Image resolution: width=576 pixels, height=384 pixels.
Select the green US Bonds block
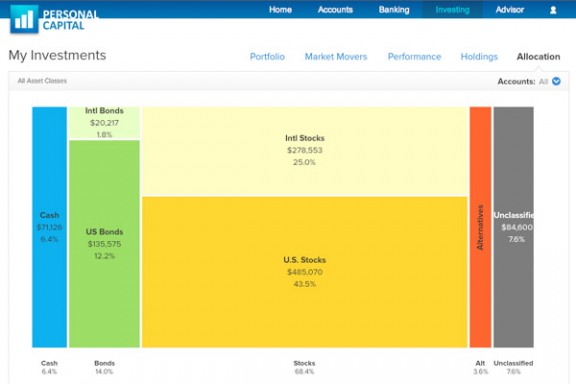coord(104,244)
